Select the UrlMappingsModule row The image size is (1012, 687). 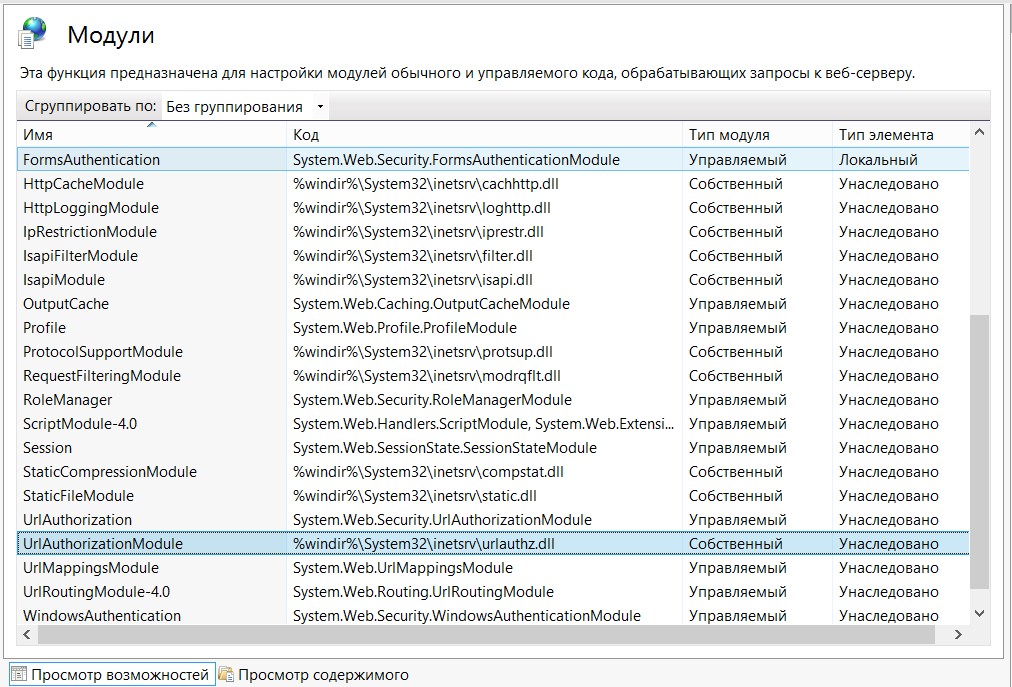pos(493,568)
